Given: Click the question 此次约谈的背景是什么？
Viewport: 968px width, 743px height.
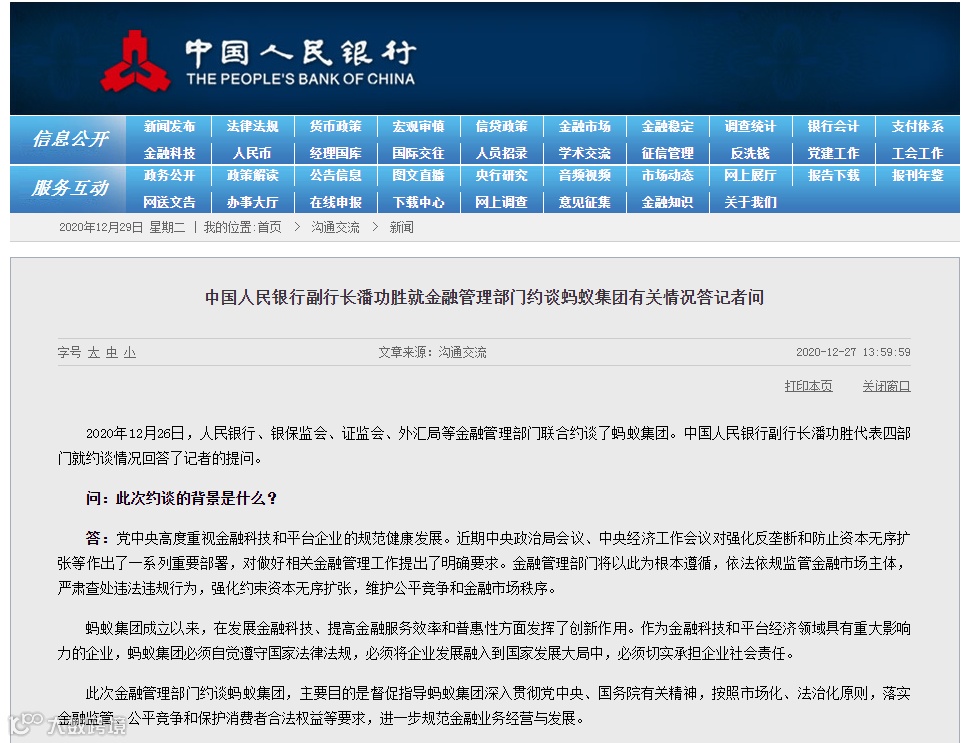Looking at the screenshot, I should point(181,499).
